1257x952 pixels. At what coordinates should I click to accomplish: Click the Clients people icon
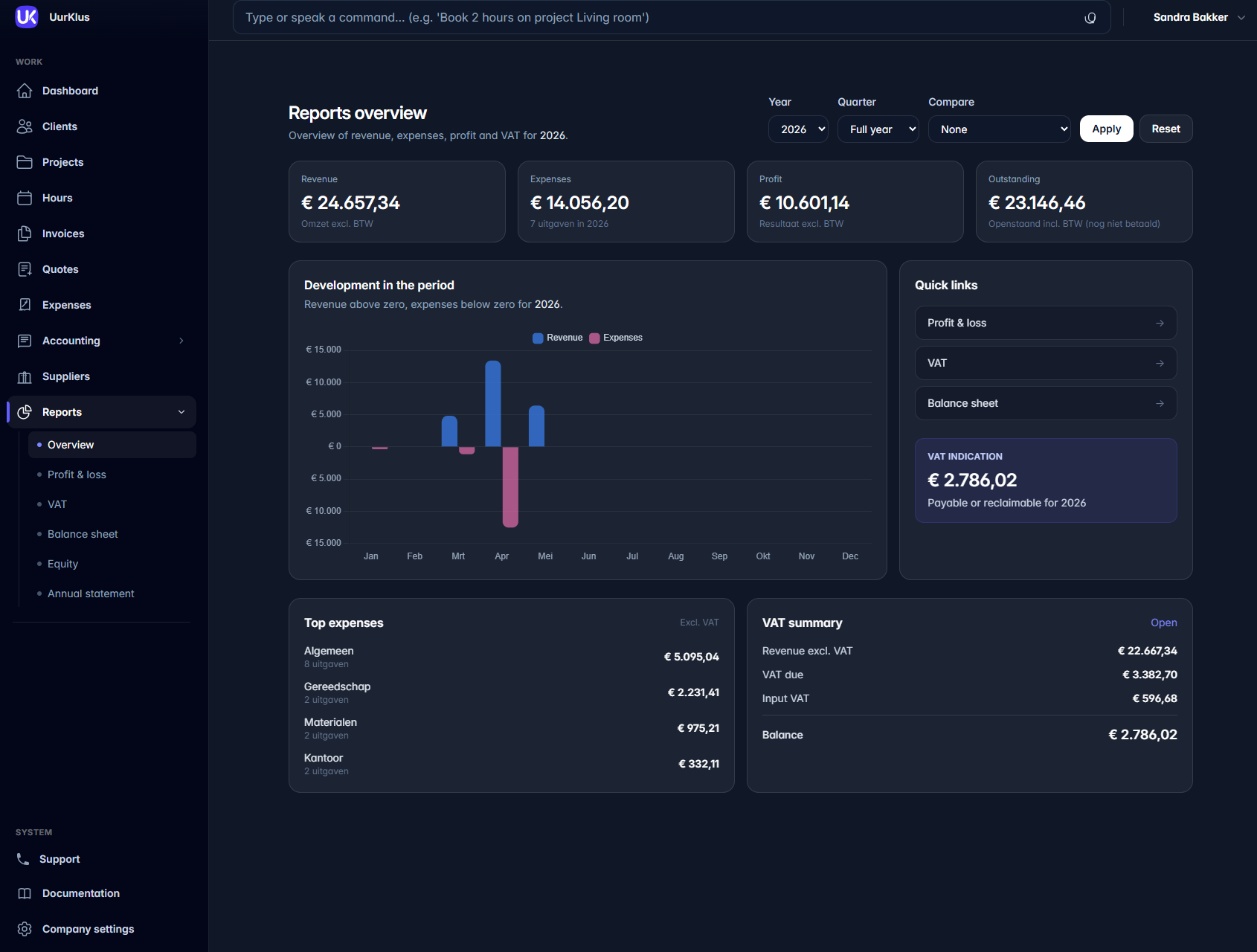[25, 126]
